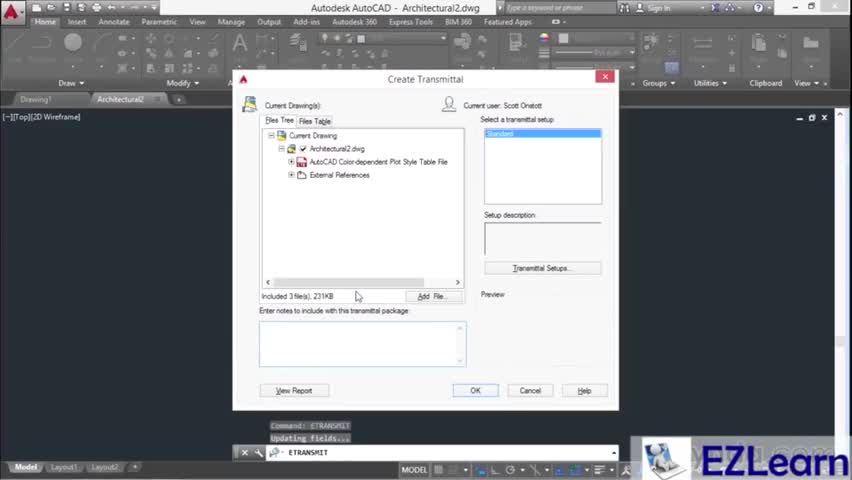Open the Draw panel dropdown
This screenshot has width=852, height=480.
(x=71, y=83)
